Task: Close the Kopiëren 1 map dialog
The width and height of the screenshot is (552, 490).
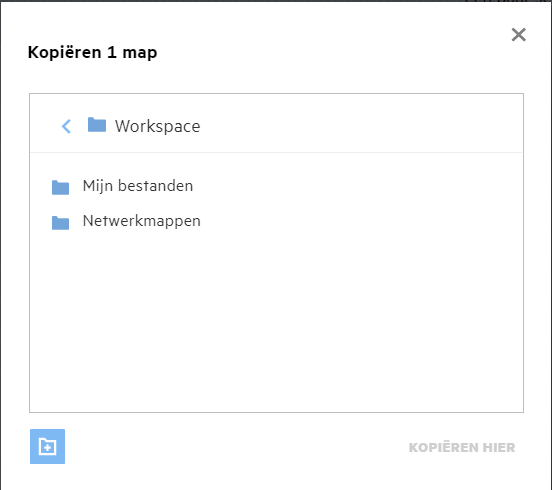Action: pyautogui.click(x=519, y=34)
